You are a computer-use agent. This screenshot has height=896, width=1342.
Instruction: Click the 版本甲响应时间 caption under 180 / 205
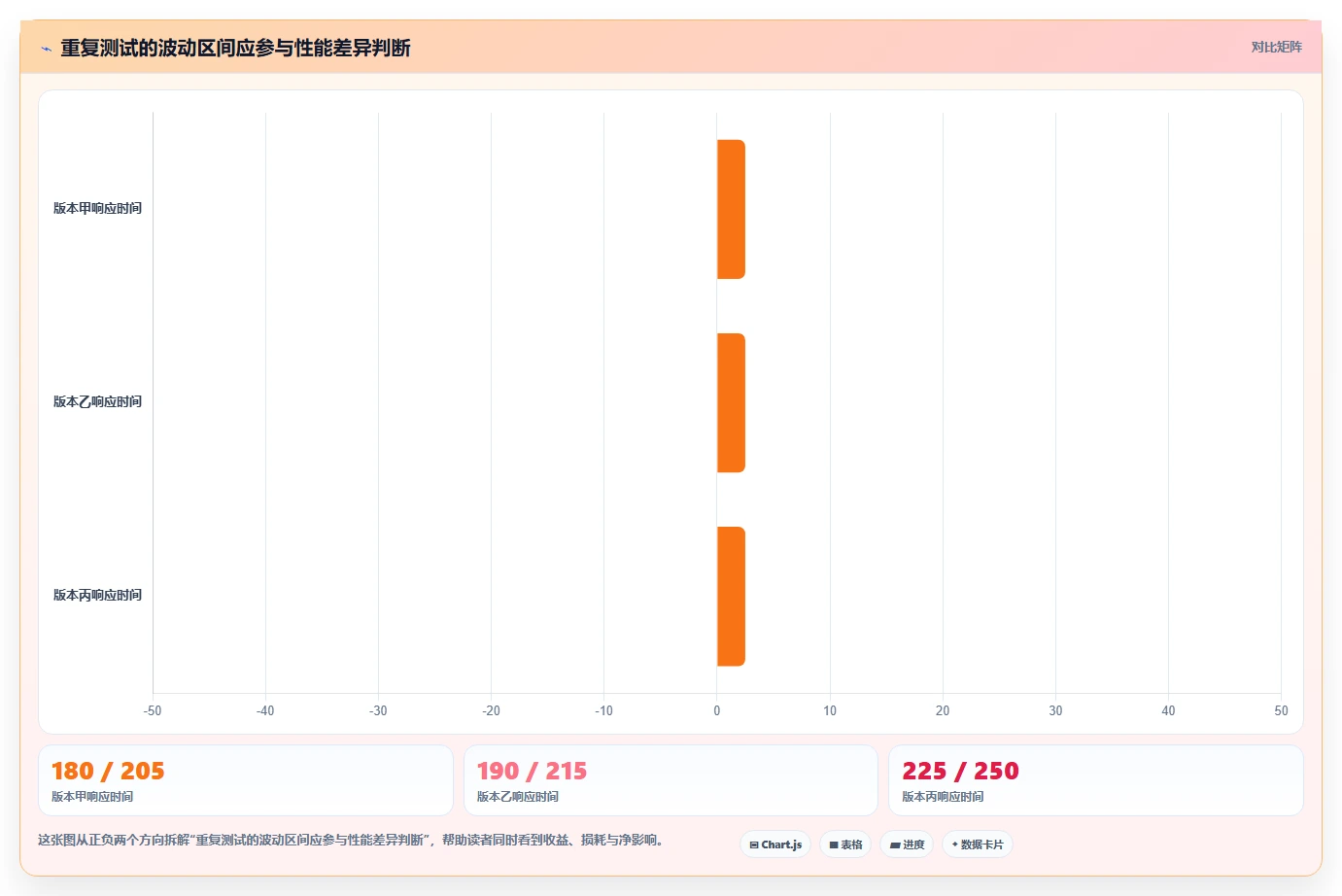[x=92, y=797]
